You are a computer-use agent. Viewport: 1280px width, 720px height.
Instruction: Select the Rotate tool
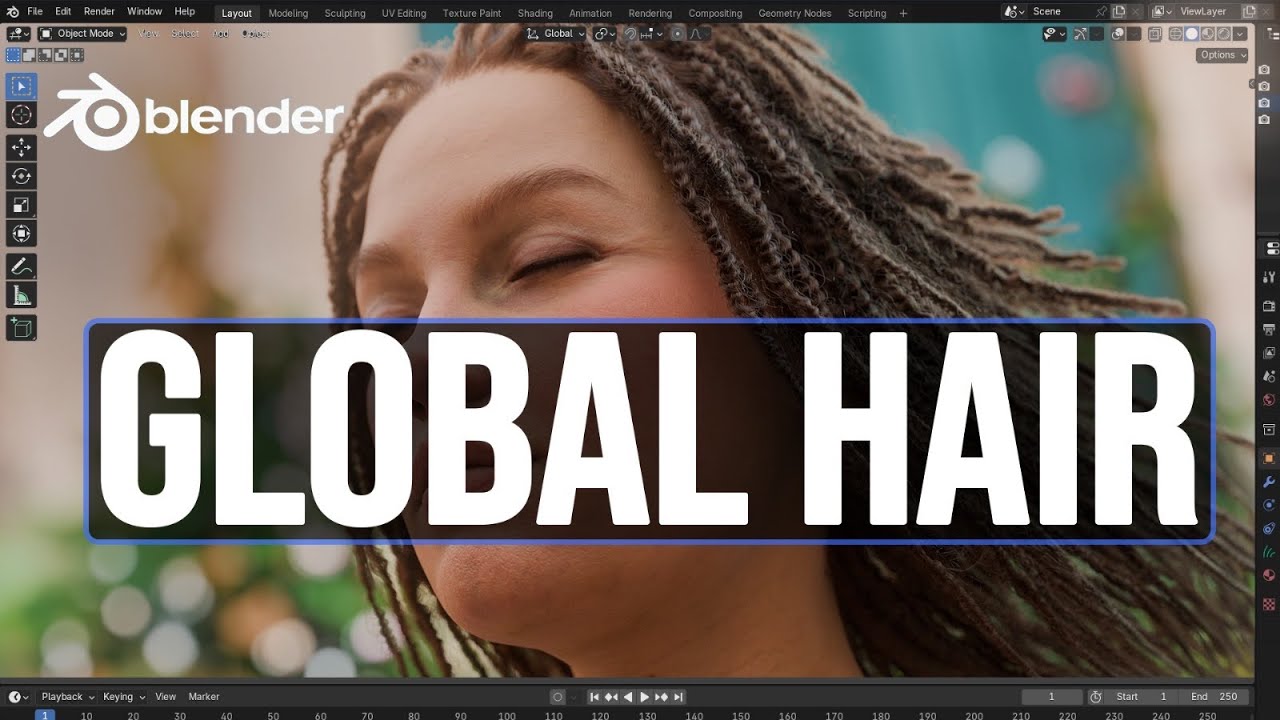coord(21,177)
